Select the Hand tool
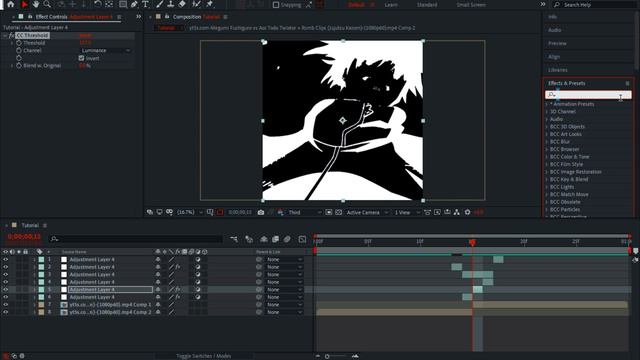 pyautogui.click(x=36, y=4)
